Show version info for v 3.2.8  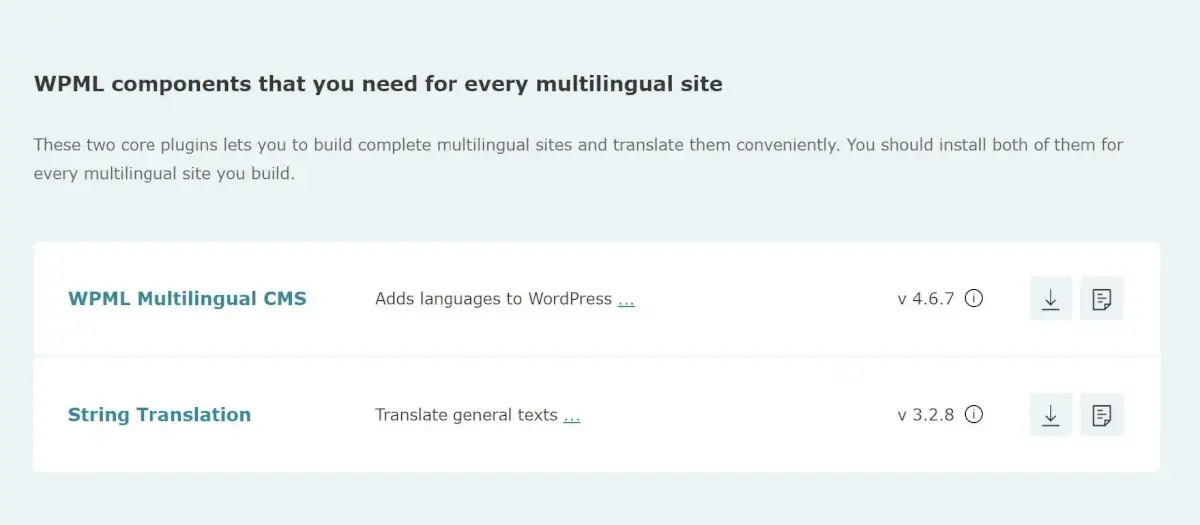click(x=974, y=414)
